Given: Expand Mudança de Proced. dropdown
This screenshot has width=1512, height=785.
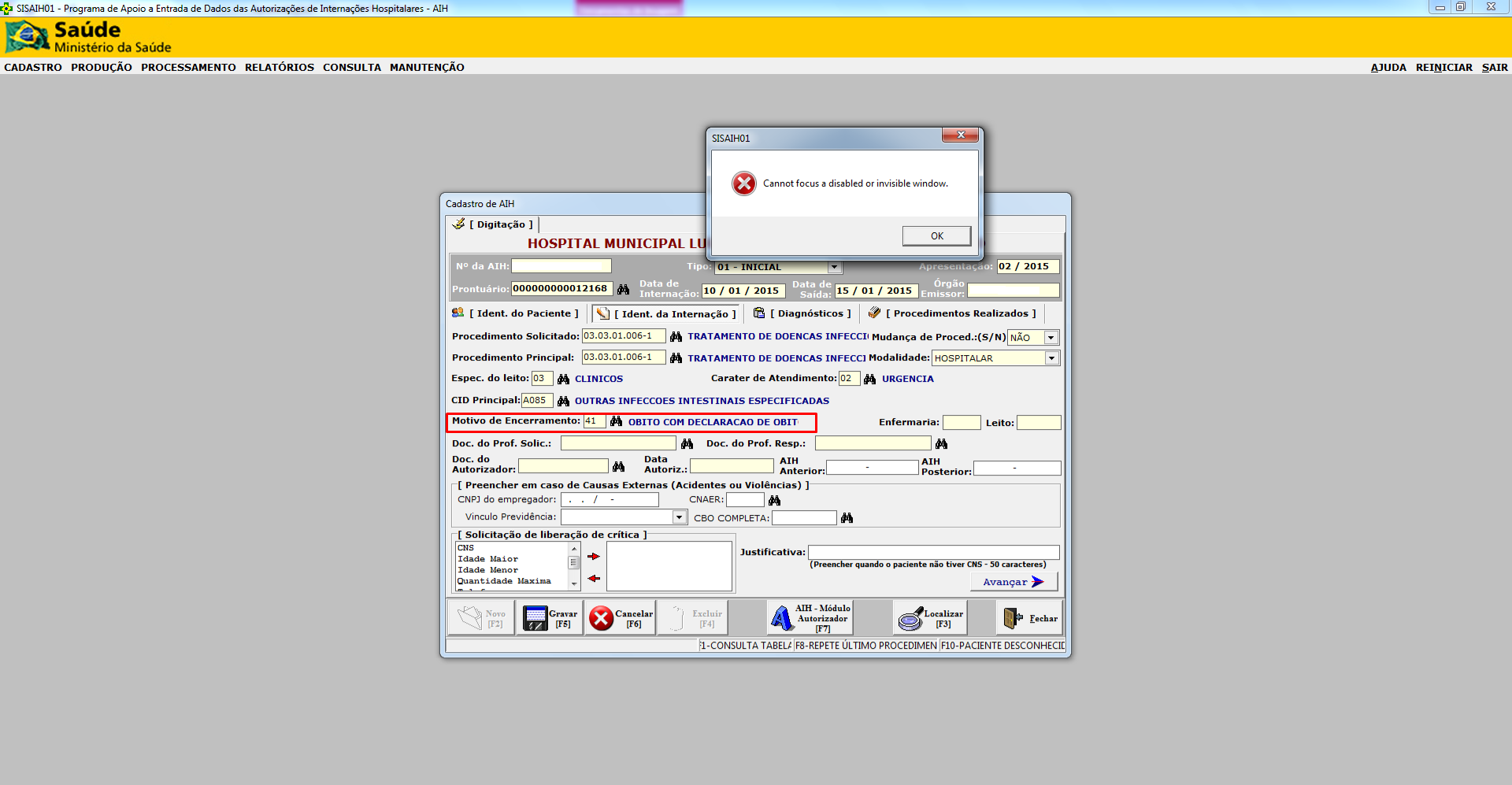Looking at the screenshot, I should [1051, 338].
